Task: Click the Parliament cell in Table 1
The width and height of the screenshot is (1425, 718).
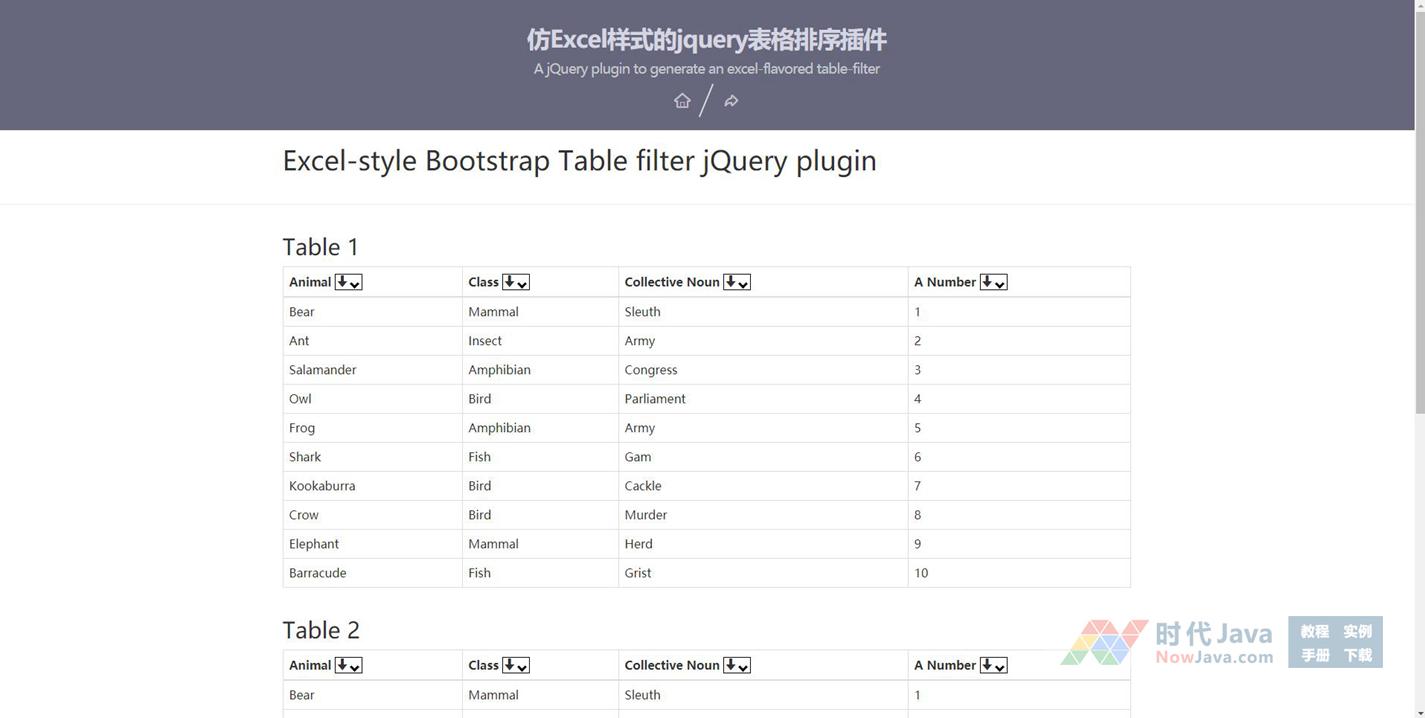Action: [655, 399]
